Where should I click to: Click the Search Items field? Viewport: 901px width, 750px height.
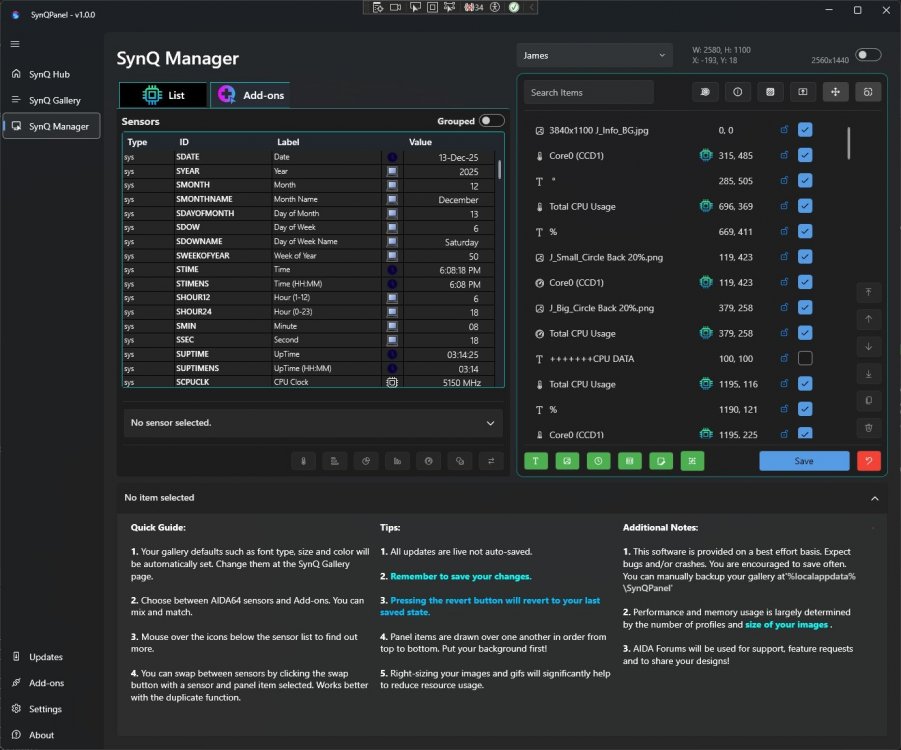coord(589,92)
